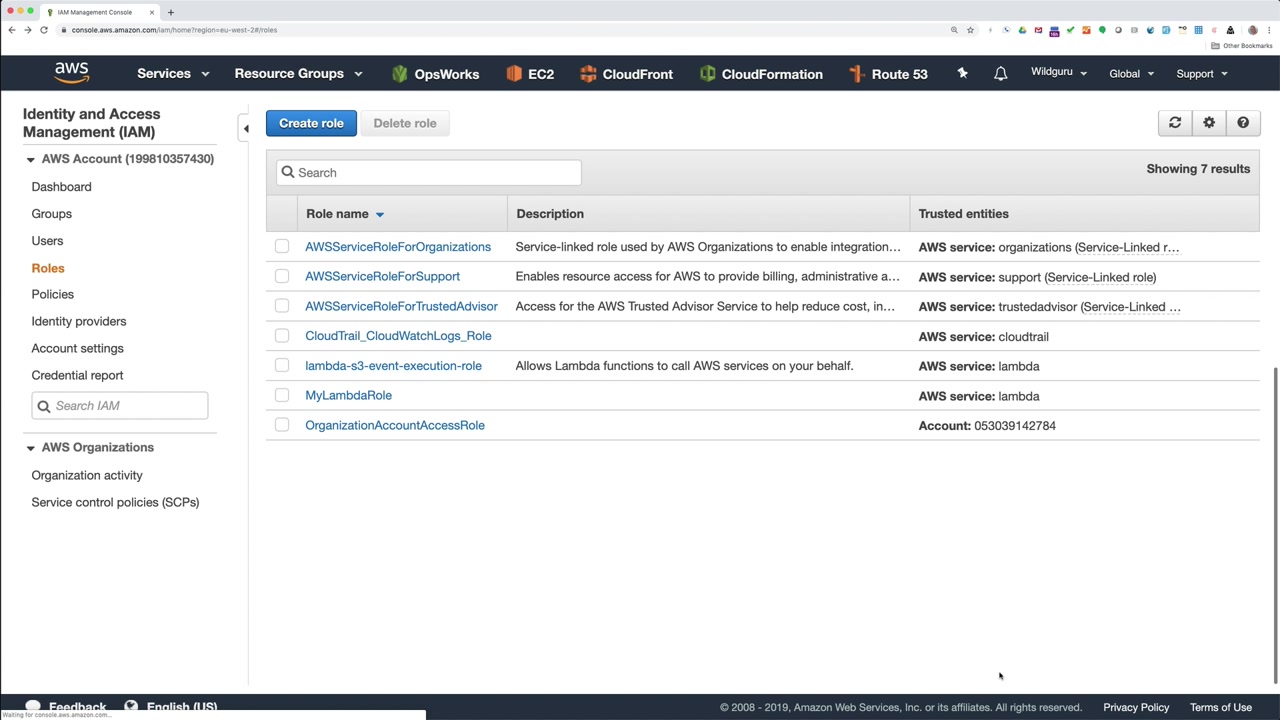Collapse the IAM side navigation panel
Screen dimensions: 1280x720
[x=246, y=128]
